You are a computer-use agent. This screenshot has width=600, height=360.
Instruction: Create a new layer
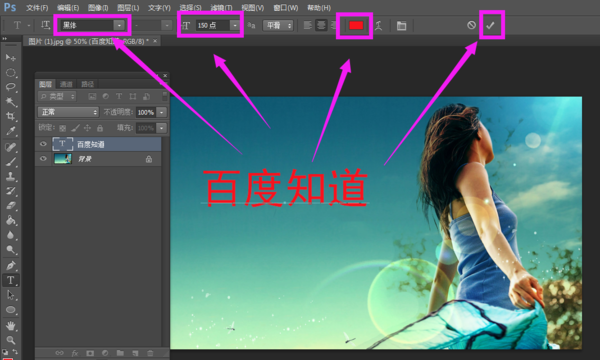point(135,353)
